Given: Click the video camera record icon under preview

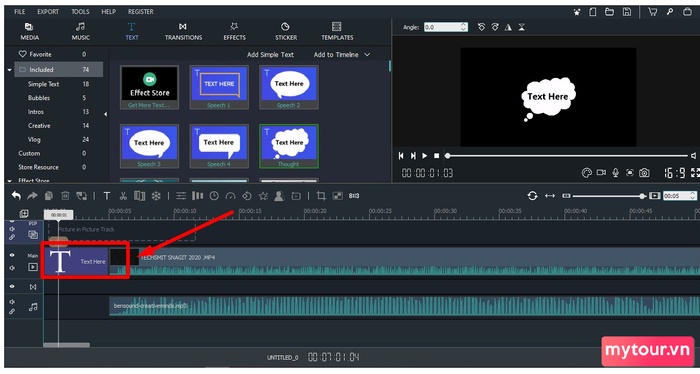Looking at the screenshot, I should (601, 172).
